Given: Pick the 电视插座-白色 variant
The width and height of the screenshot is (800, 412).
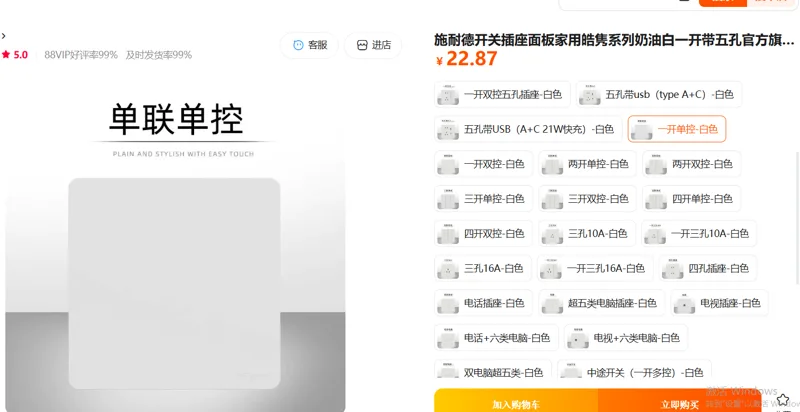Looking at the screenshot, I should pos(719,302).
